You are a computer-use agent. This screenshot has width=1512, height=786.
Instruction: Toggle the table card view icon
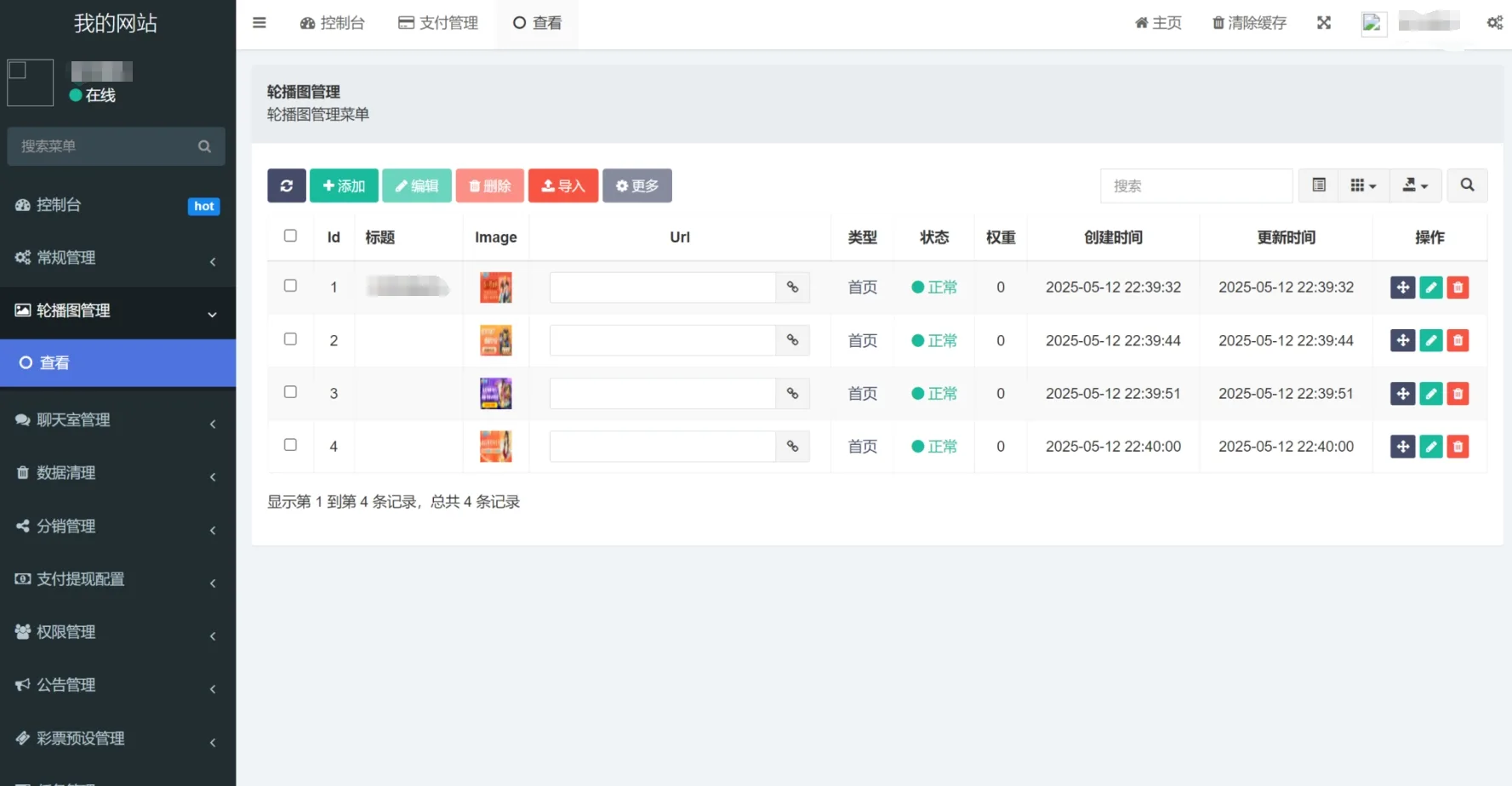(x=1319, y=185)
